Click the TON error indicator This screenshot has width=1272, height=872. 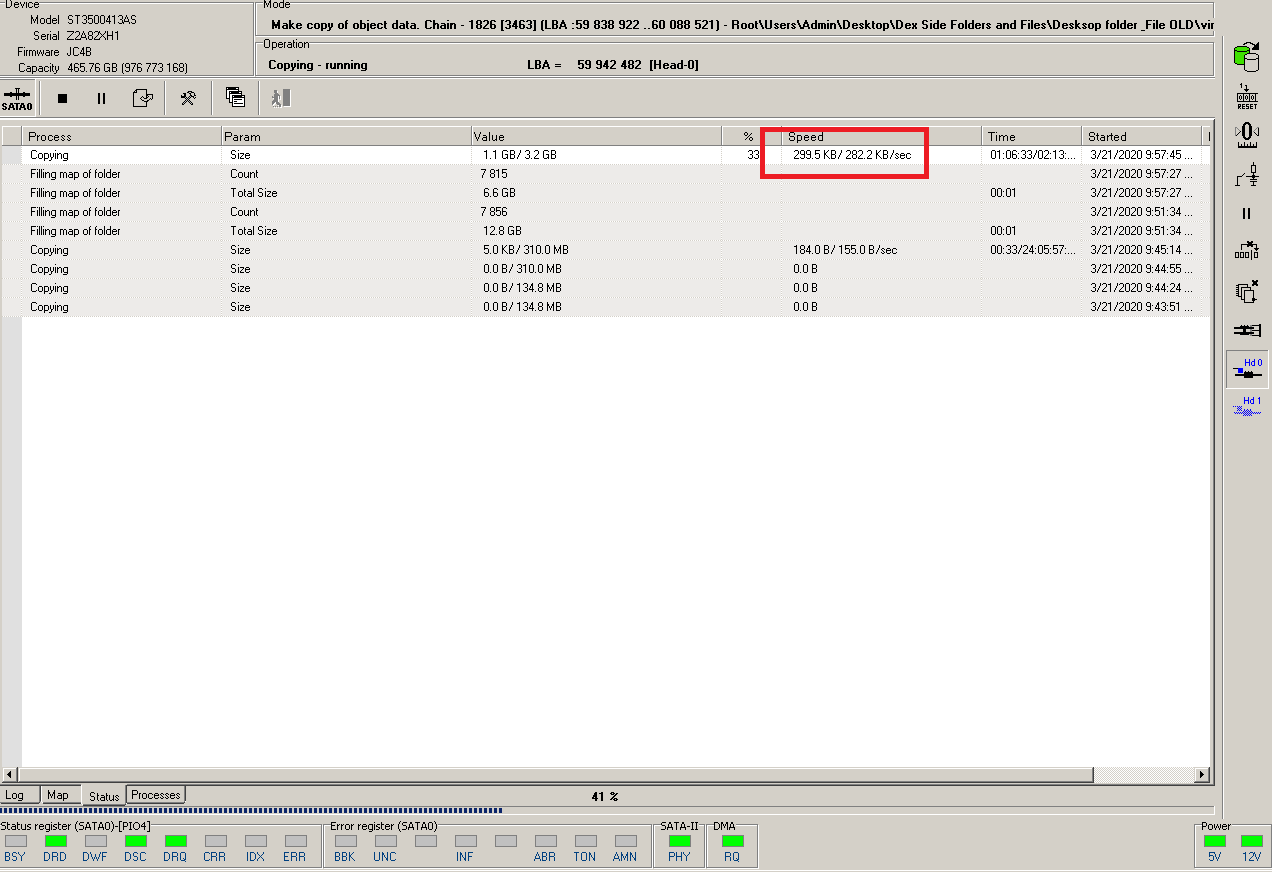point(585,841)
